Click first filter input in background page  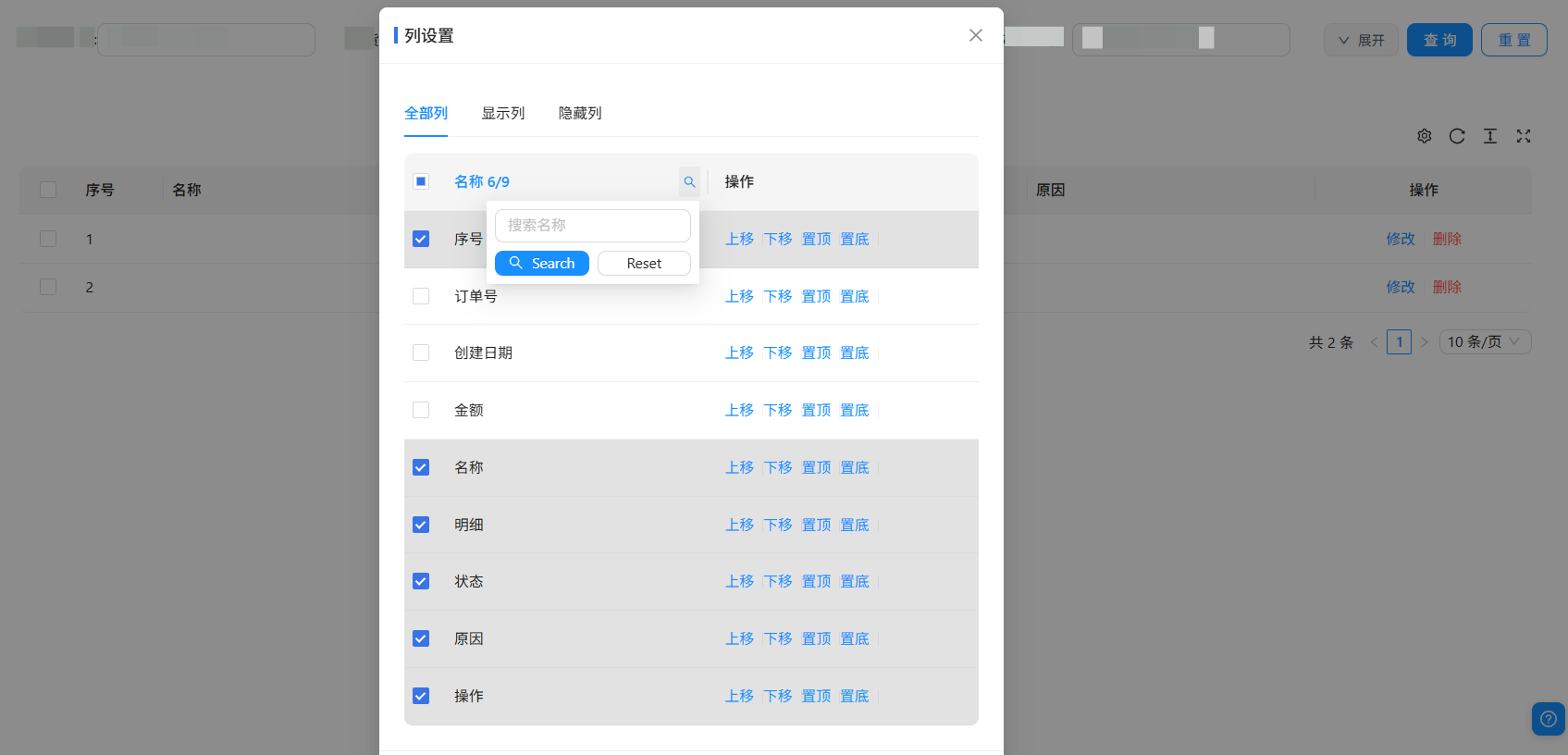tap(206, 40)
